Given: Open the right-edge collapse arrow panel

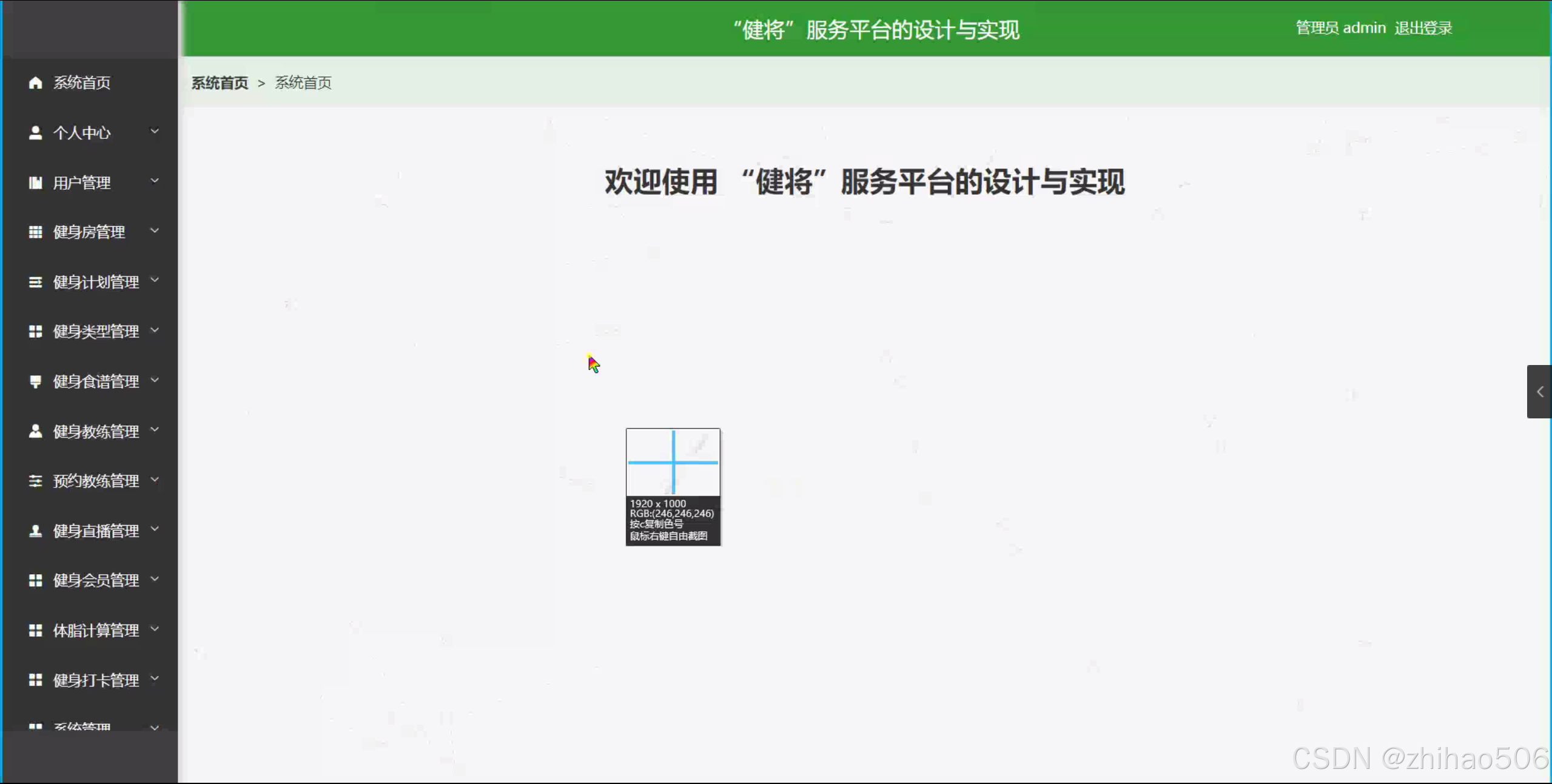Looking at the screenshot, I should point(1539,392).
